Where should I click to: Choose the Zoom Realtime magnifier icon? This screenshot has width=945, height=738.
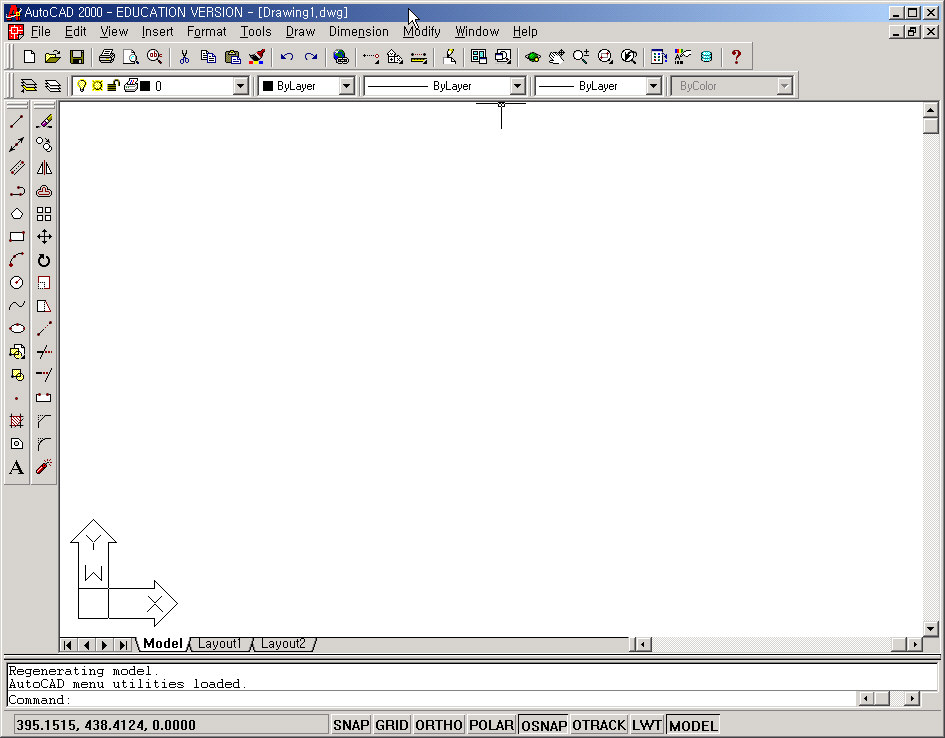[x=581, y=57]
